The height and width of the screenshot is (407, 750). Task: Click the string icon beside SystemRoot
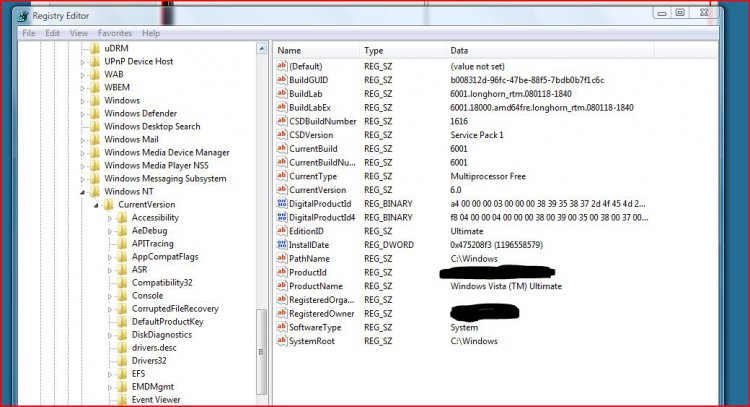pyautogui.click(x=282, y=341)
